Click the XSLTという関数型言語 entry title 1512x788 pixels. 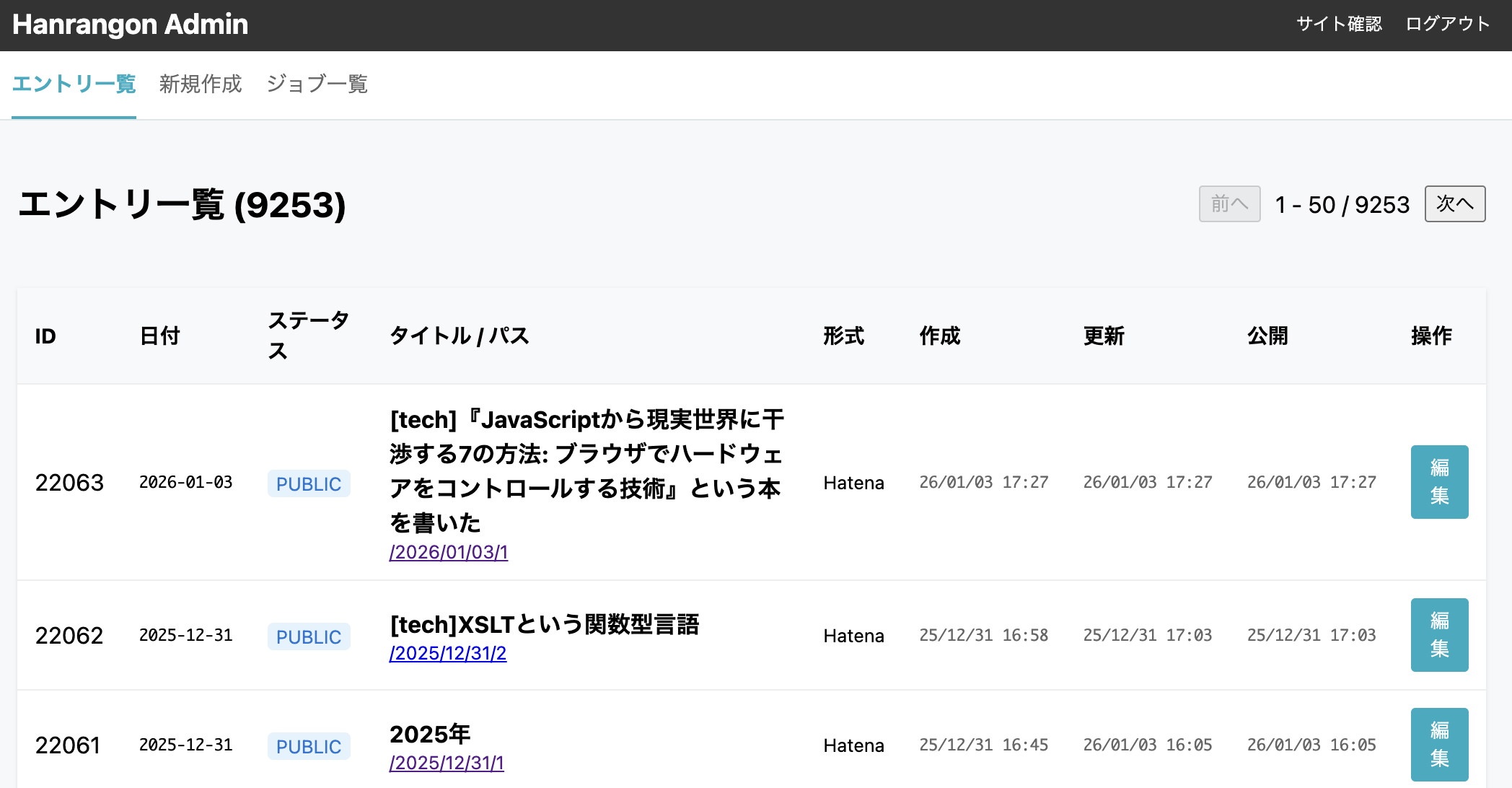[x=544, y=624]
